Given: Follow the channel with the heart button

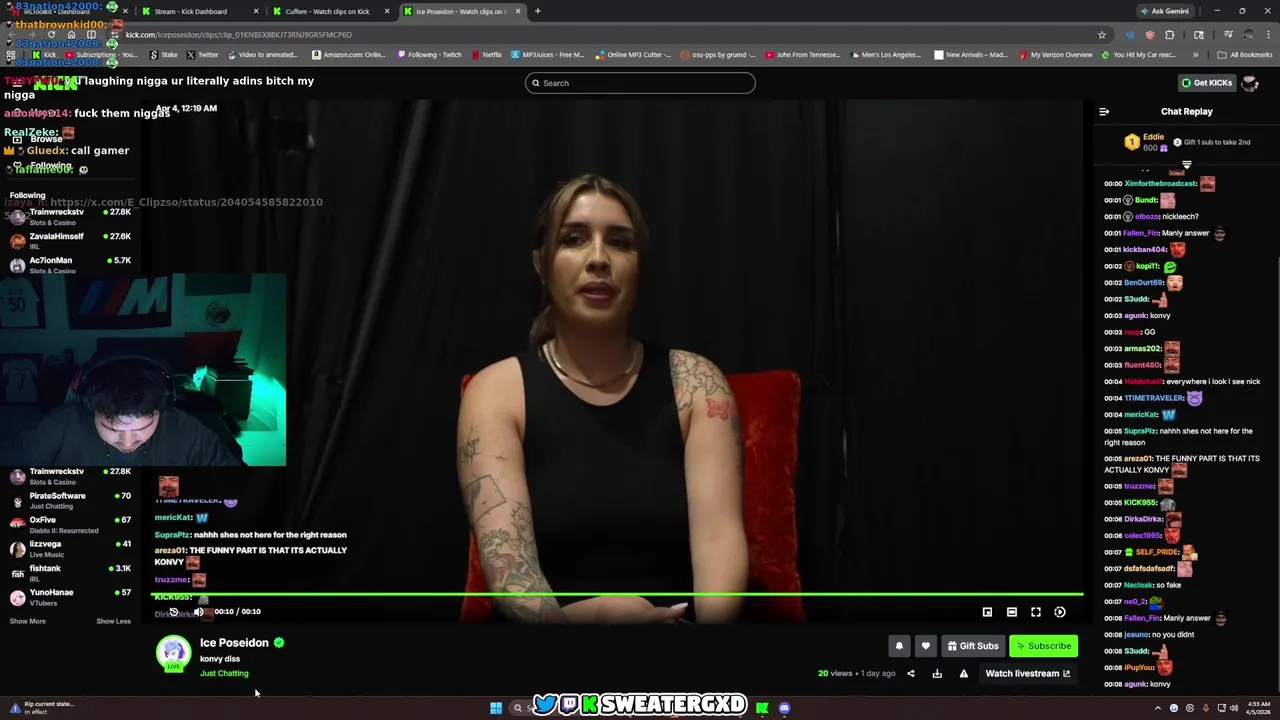Looking at the screenshot, I should pyautogui.click(x=925, y=646).
